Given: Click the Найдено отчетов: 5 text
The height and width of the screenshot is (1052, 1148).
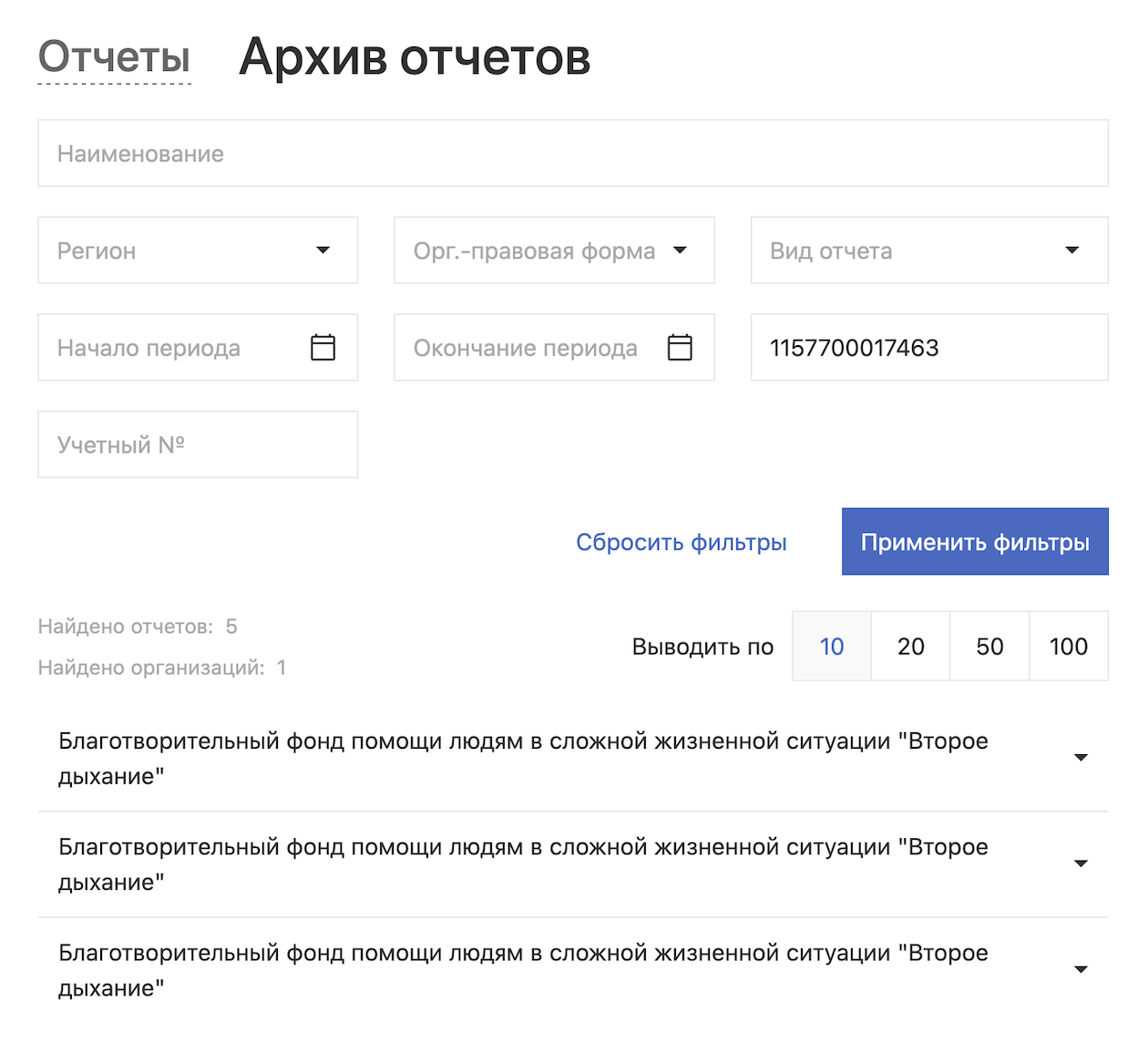Looking at the screenshot, I should [x=138, y=627].
